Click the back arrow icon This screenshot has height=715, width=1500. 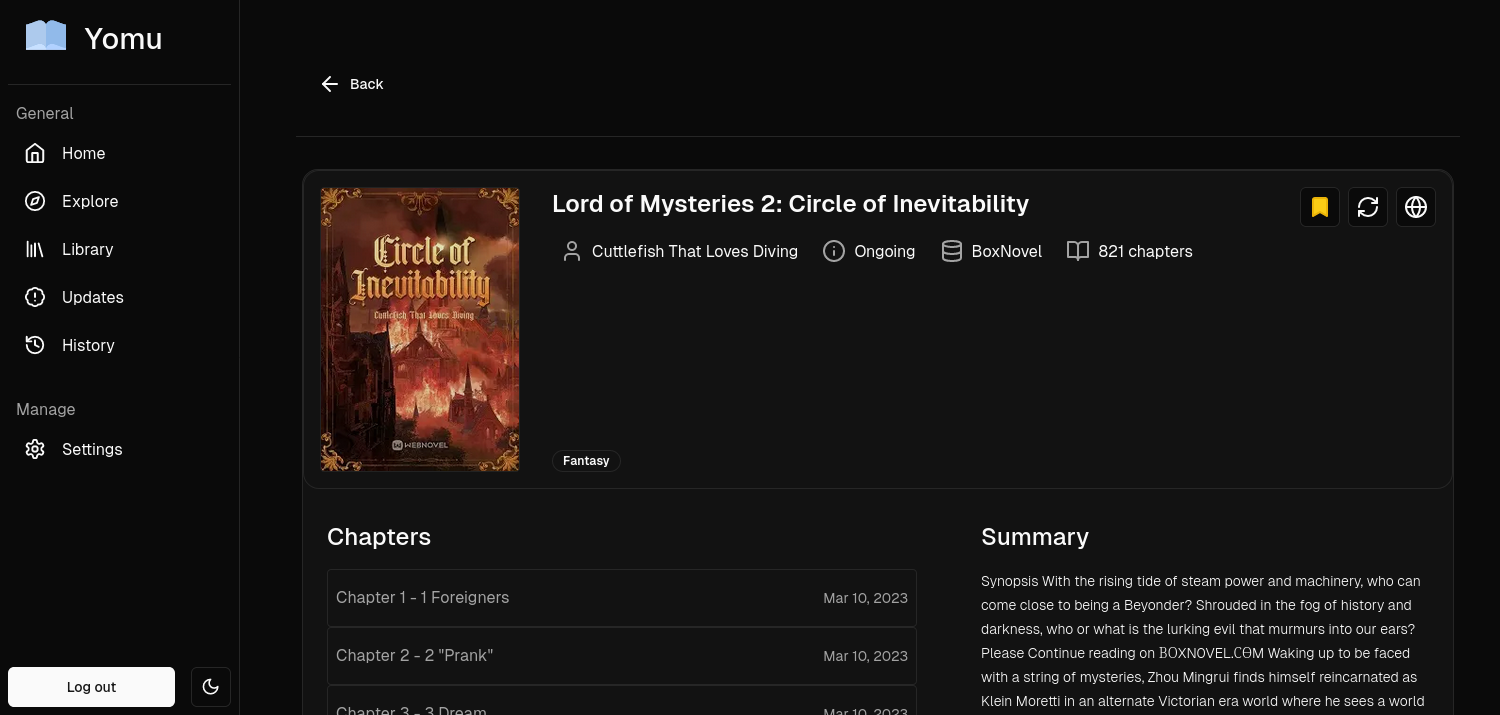(x=330, y=84)
